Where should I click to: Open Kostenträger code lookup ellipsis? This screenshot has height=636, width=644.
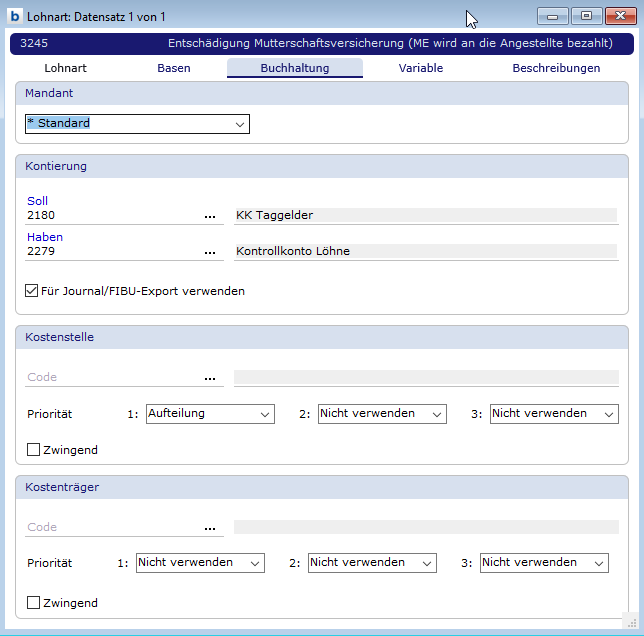pos(210,528)
